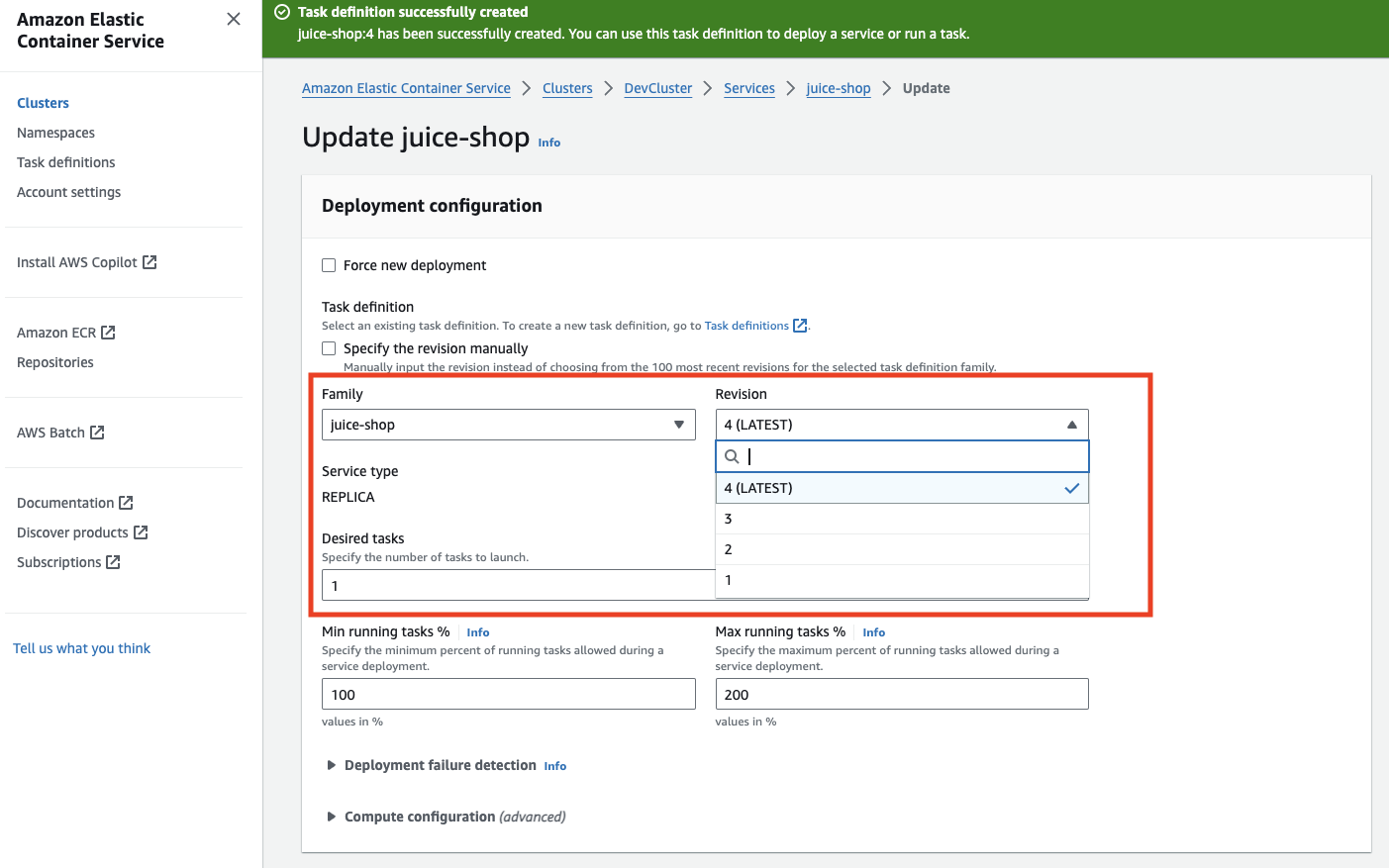Open Task definitions in sidebar
Screen dimensions: 1389x868
pos(66,162)
